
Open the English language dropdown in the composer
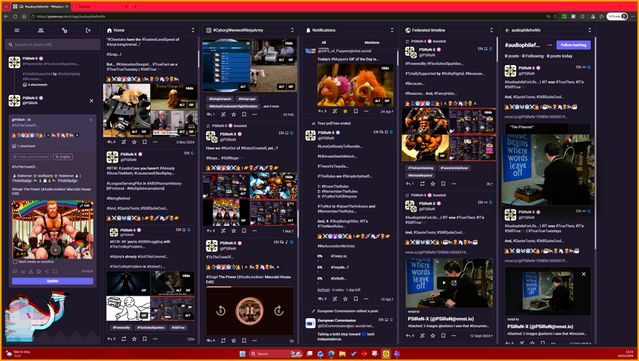click(x=63, y=156)
